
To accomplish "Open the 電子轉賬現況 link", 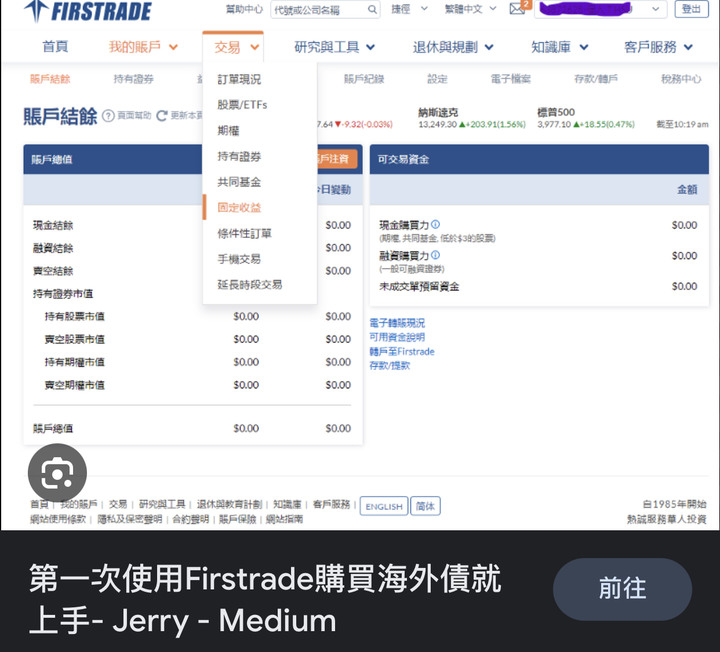I will [397, 323].
